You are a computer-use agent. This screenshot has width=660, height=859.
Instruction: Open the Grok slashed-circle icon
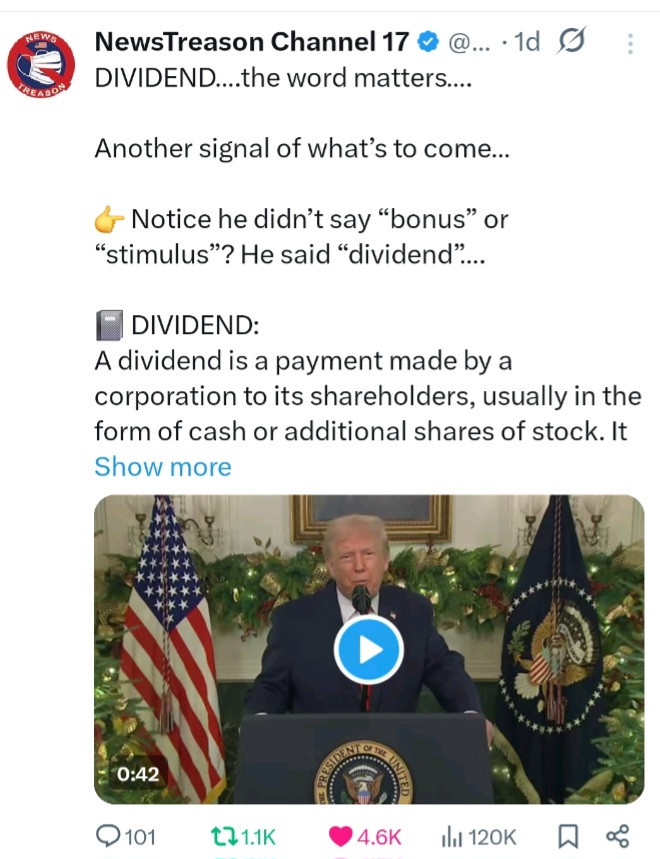pos(572,42)
